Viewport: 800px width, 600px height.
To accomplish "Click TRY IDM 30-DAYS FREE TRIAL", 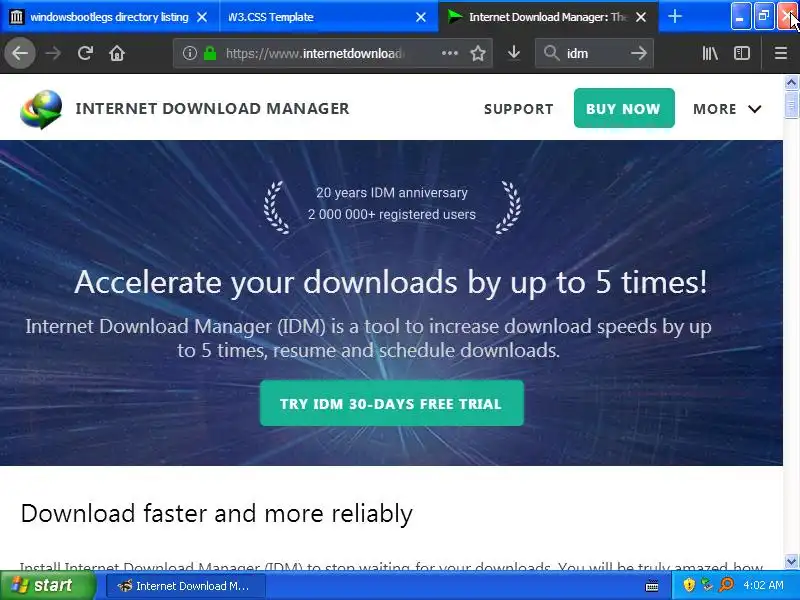I will pos(391,404).
